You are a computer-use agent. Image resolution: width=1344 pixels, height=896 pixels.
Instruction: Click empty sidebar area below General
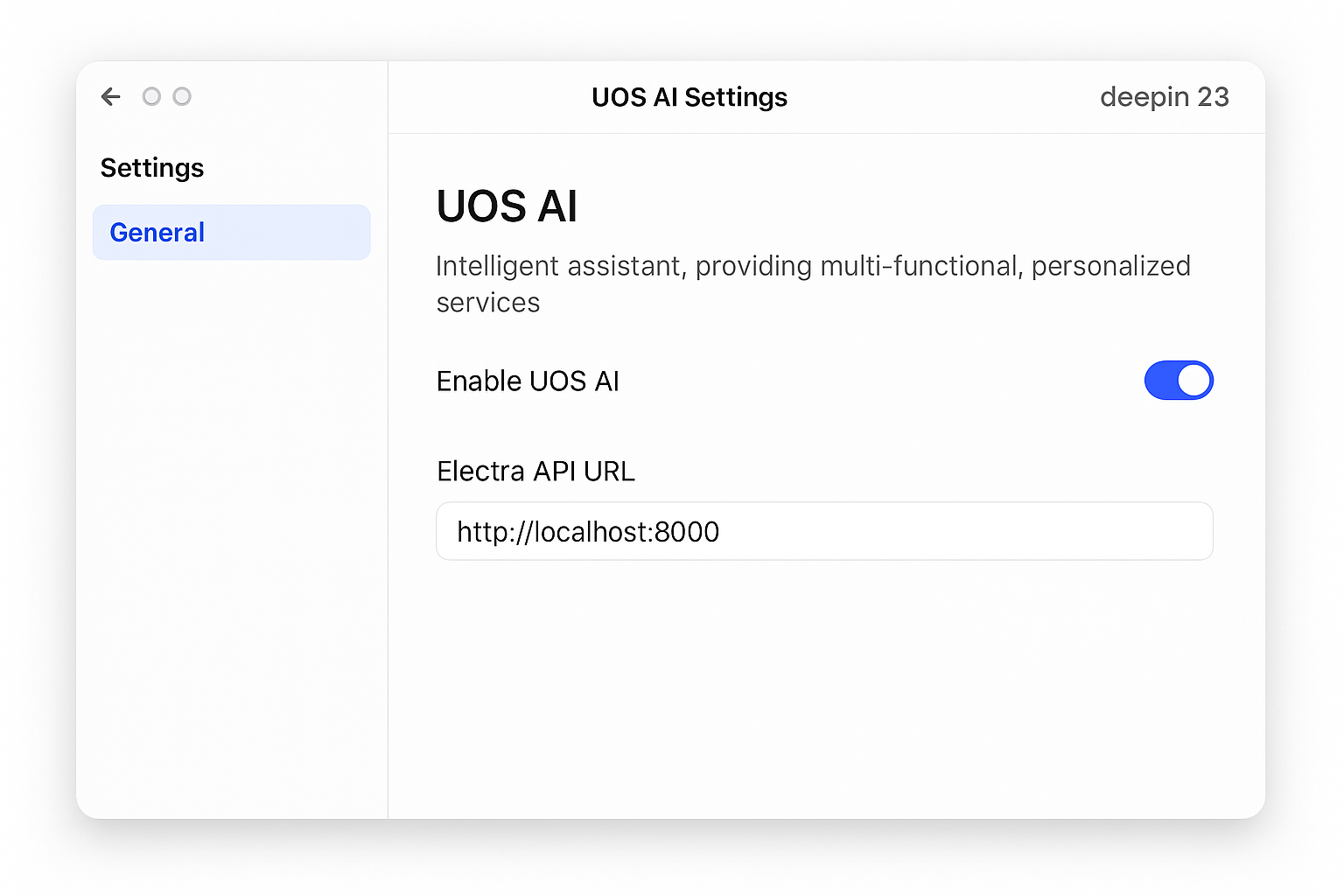click(231, 525)
